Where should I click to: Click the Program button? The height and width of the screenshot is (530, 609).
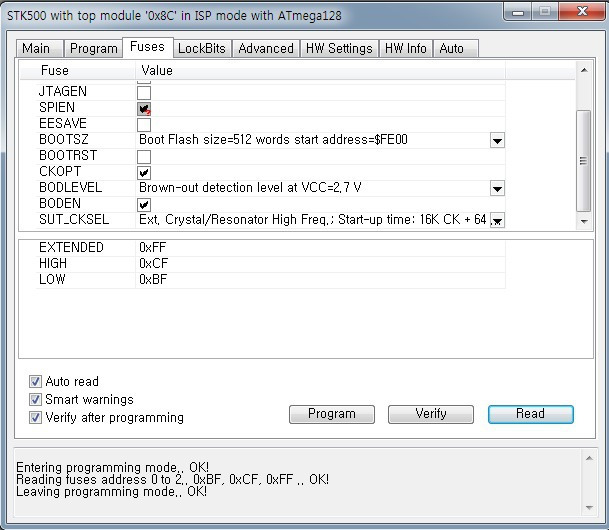coord(332,414)
